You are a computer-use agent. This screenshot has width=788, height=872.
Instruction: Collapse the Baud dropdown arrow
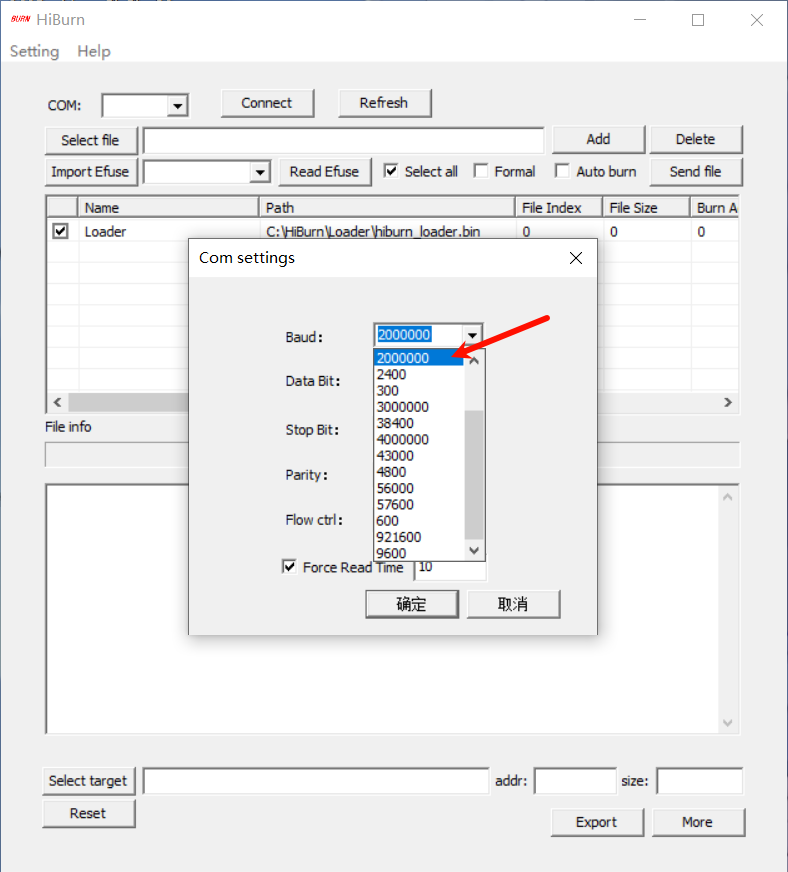(473, 335)
